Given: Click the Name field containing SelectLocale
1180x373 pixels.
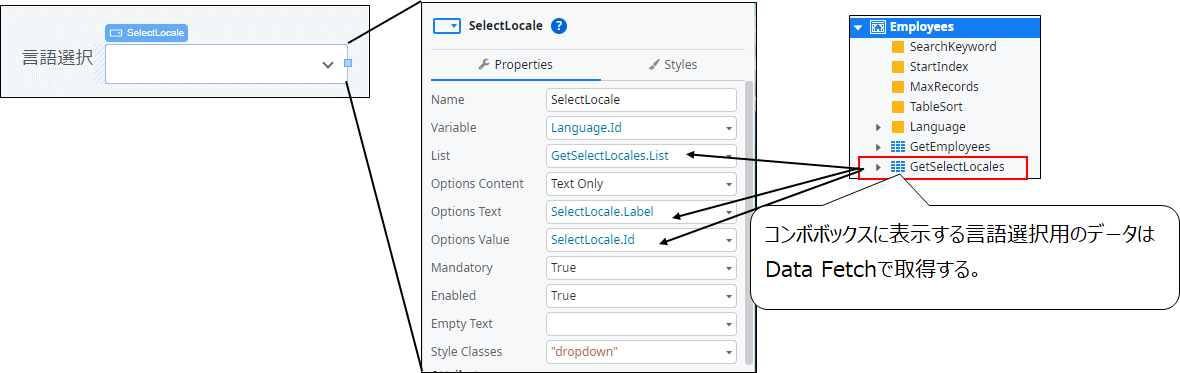Looking at the screenshot, I should (641, 100).
